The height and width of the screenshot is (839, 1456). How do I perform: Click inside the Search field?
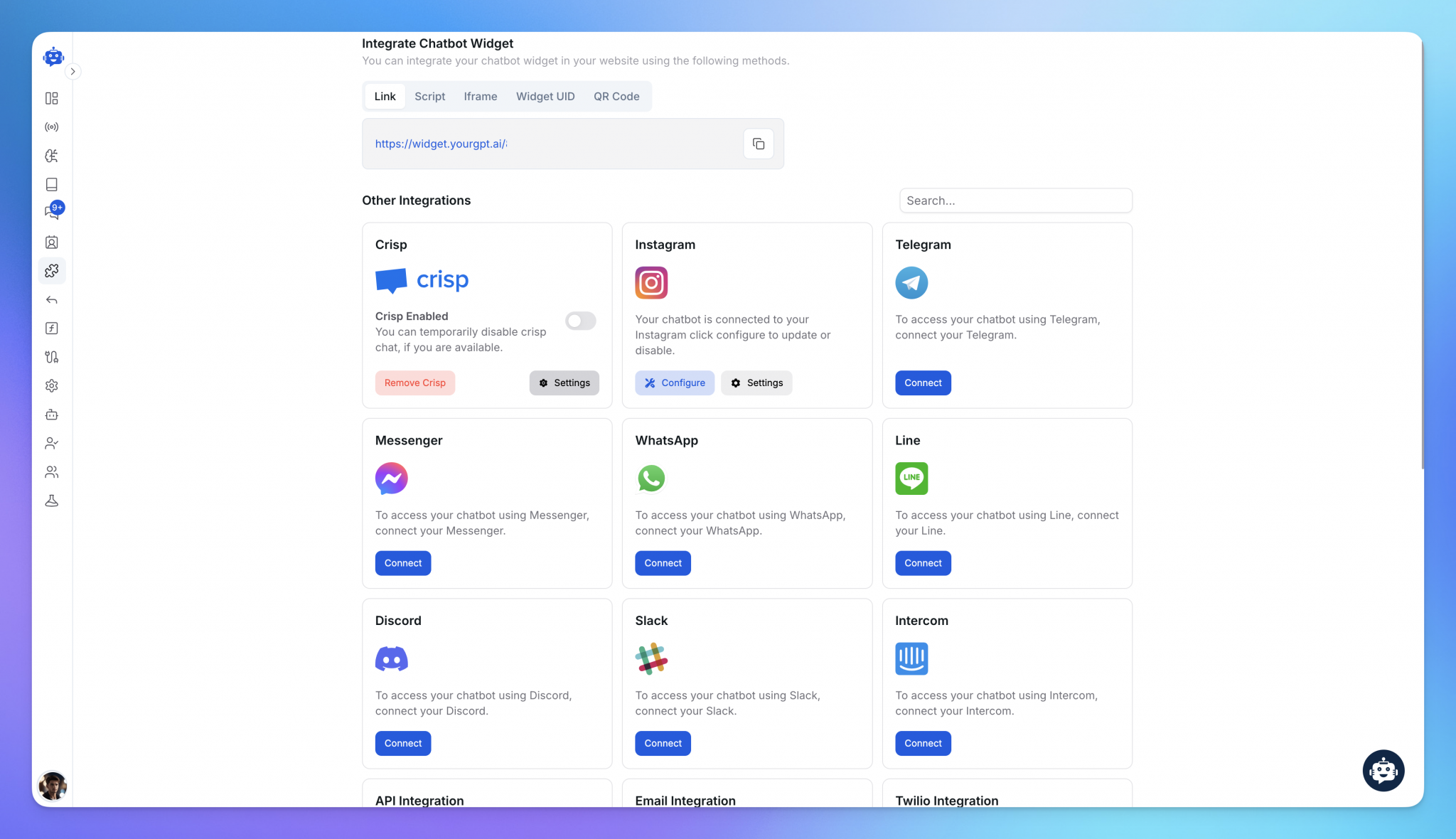coord(1015,200)
